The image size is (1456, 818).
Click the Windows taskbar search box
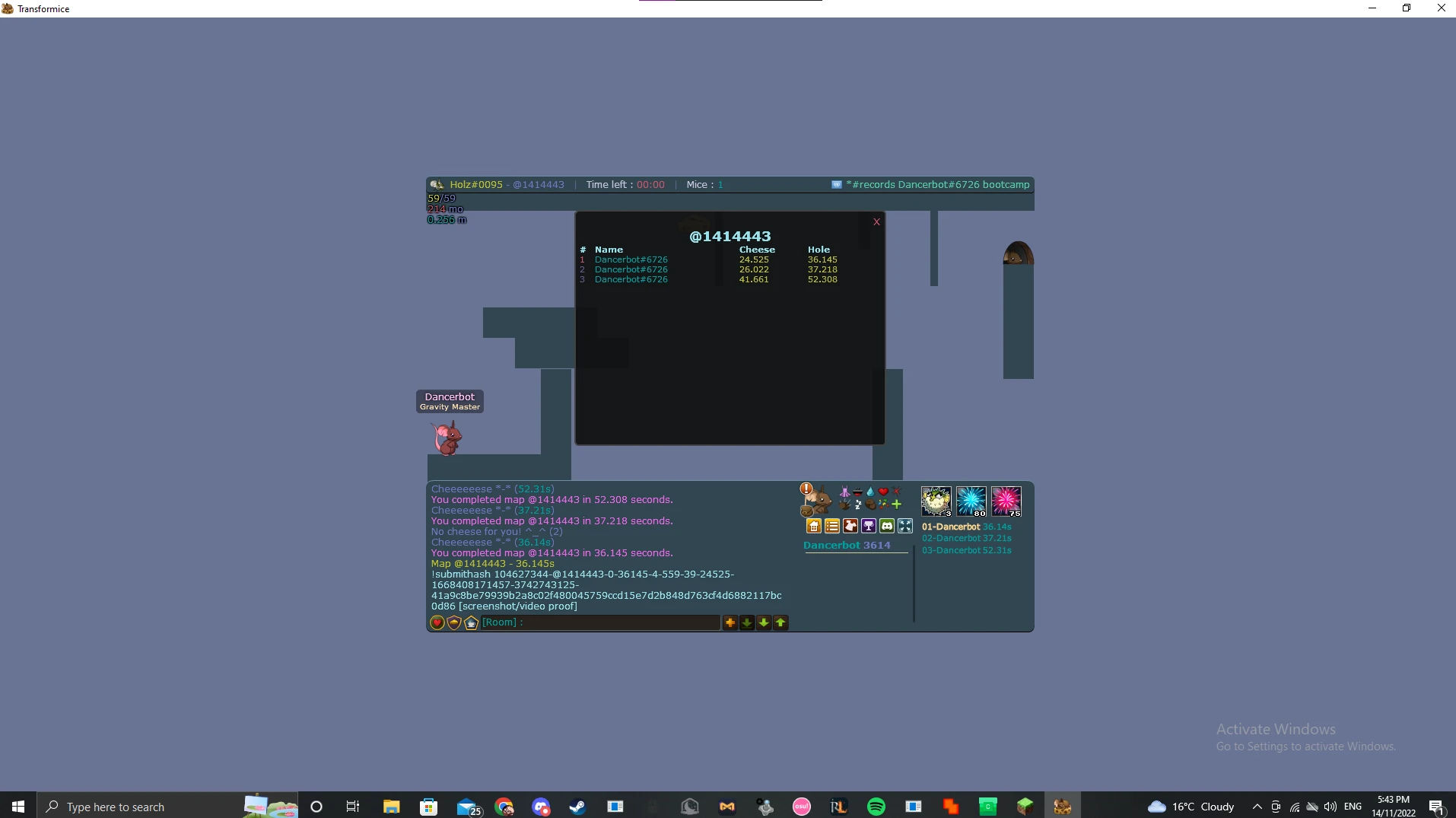pos(167,806)
